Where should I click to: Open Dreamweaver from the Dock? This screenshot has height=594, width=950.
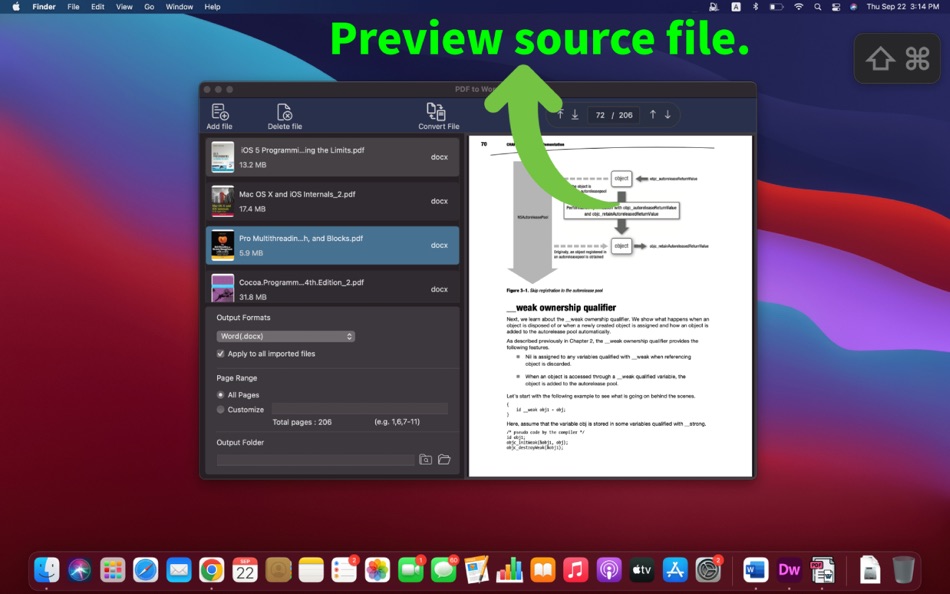pyautogui.click(x=789, y=570)
